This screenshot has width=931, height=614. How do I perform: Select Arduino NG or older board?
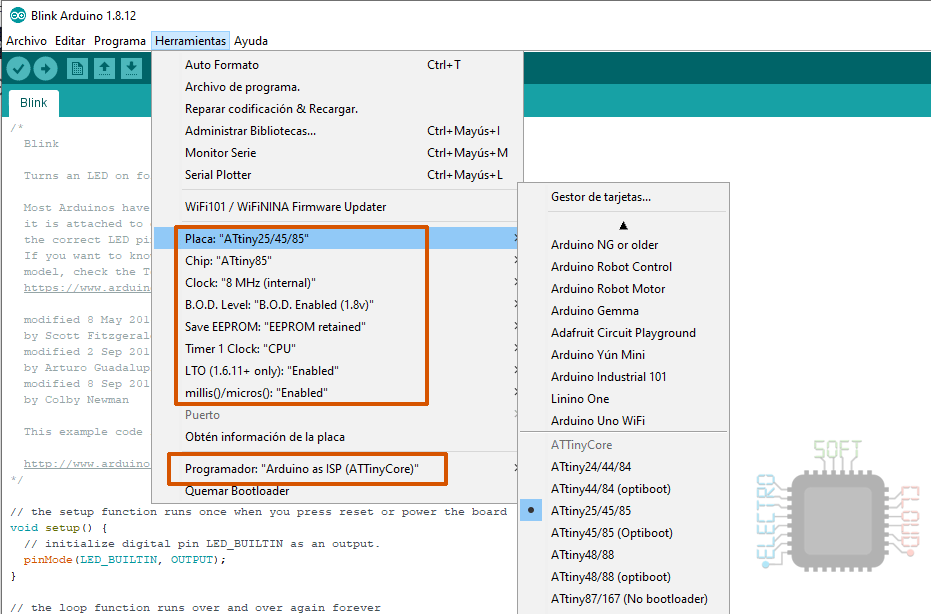[624, 245]
